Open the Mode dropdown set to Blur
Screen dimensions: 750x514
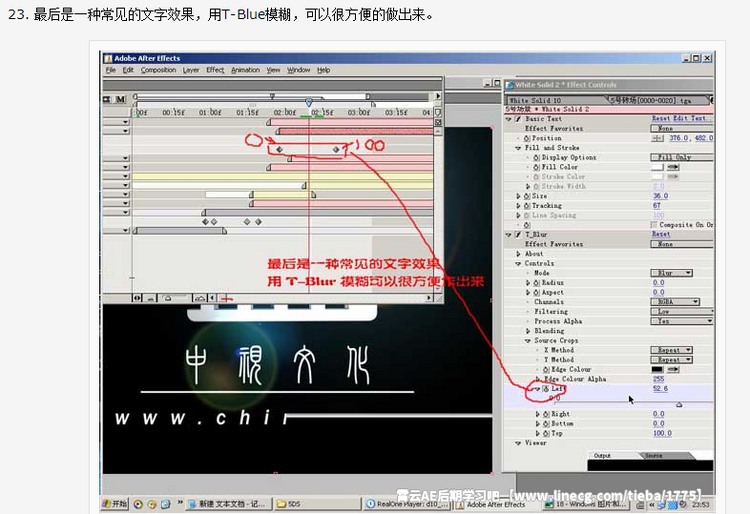tap(672, 273)
